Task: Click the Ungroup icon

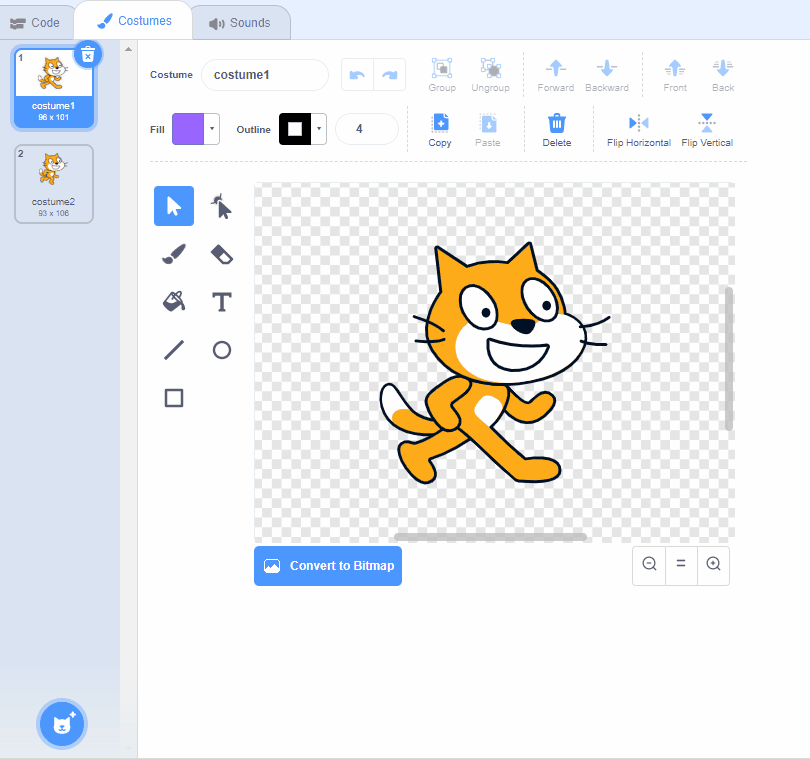Action: 490,75
